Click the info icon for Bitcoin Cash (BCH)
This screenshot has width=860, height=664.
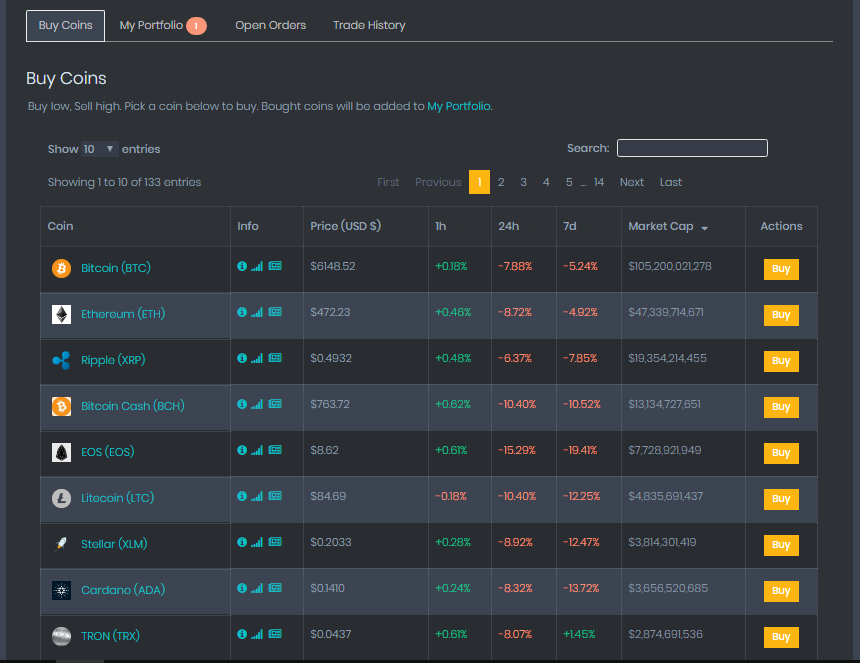click(x=242, y=404)
